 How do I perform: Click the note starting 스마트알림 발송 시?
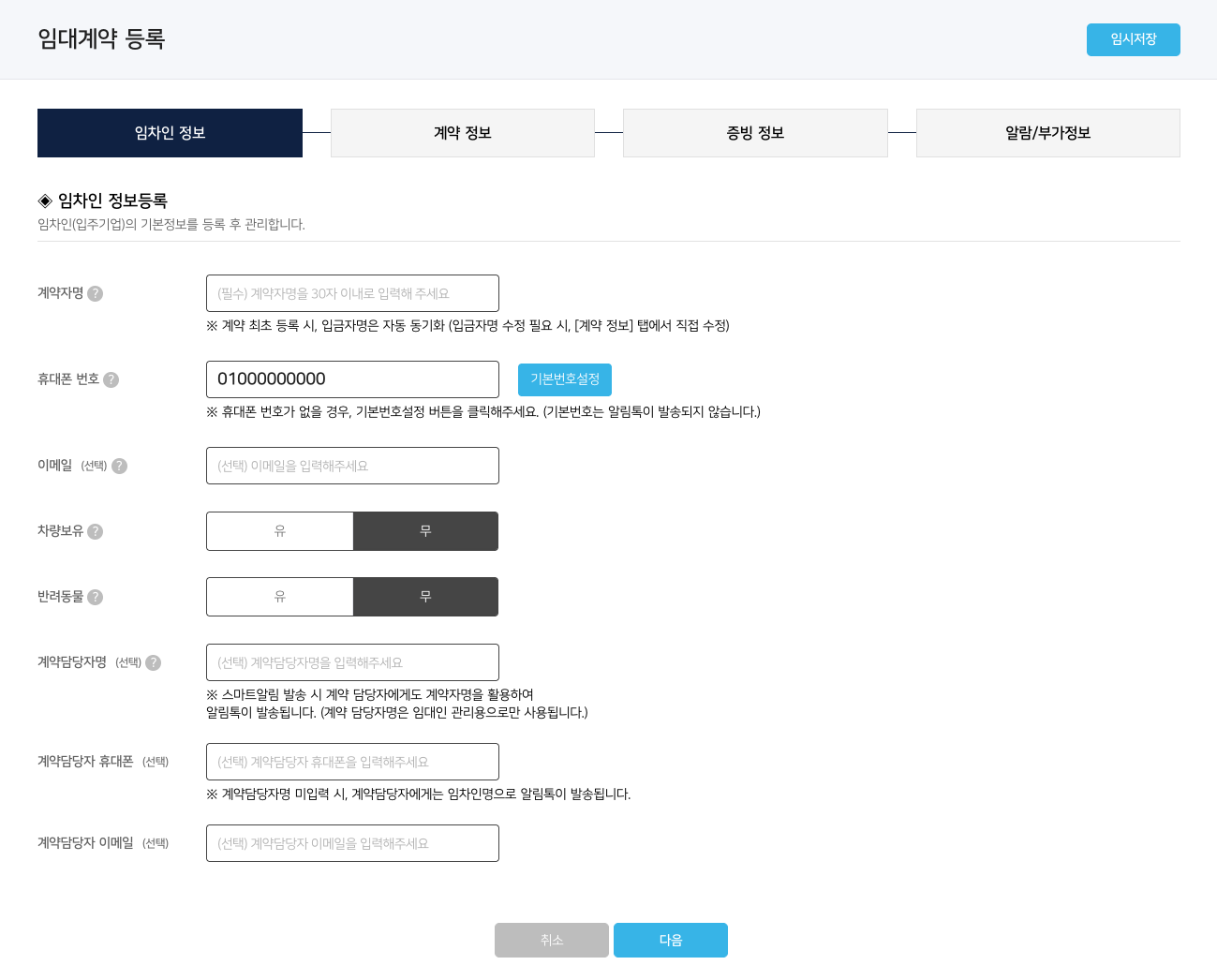pyautogui.click(x=397, y=704)
